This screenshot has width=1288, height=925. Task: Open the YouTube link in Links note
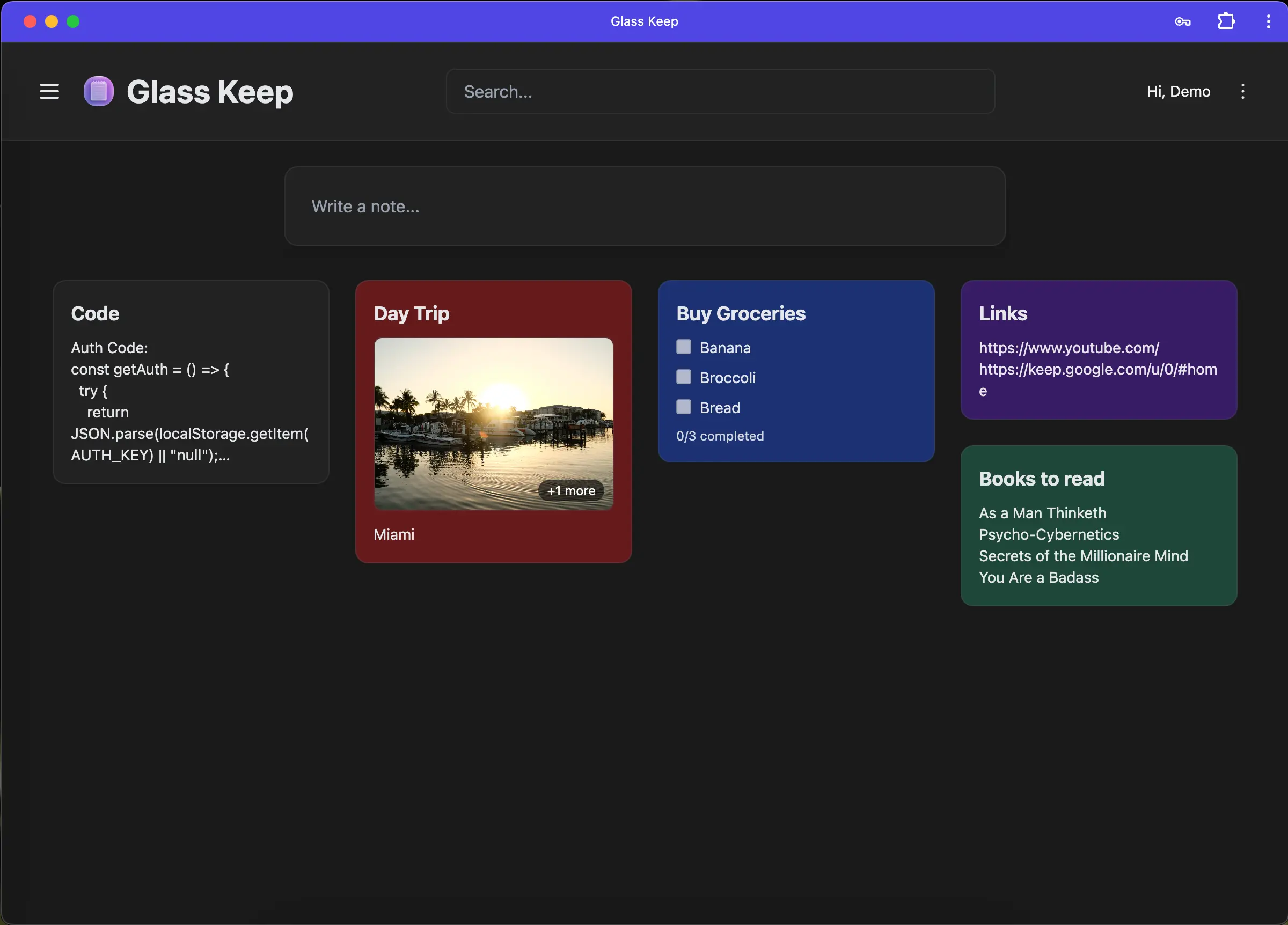tap(1069, 348)
